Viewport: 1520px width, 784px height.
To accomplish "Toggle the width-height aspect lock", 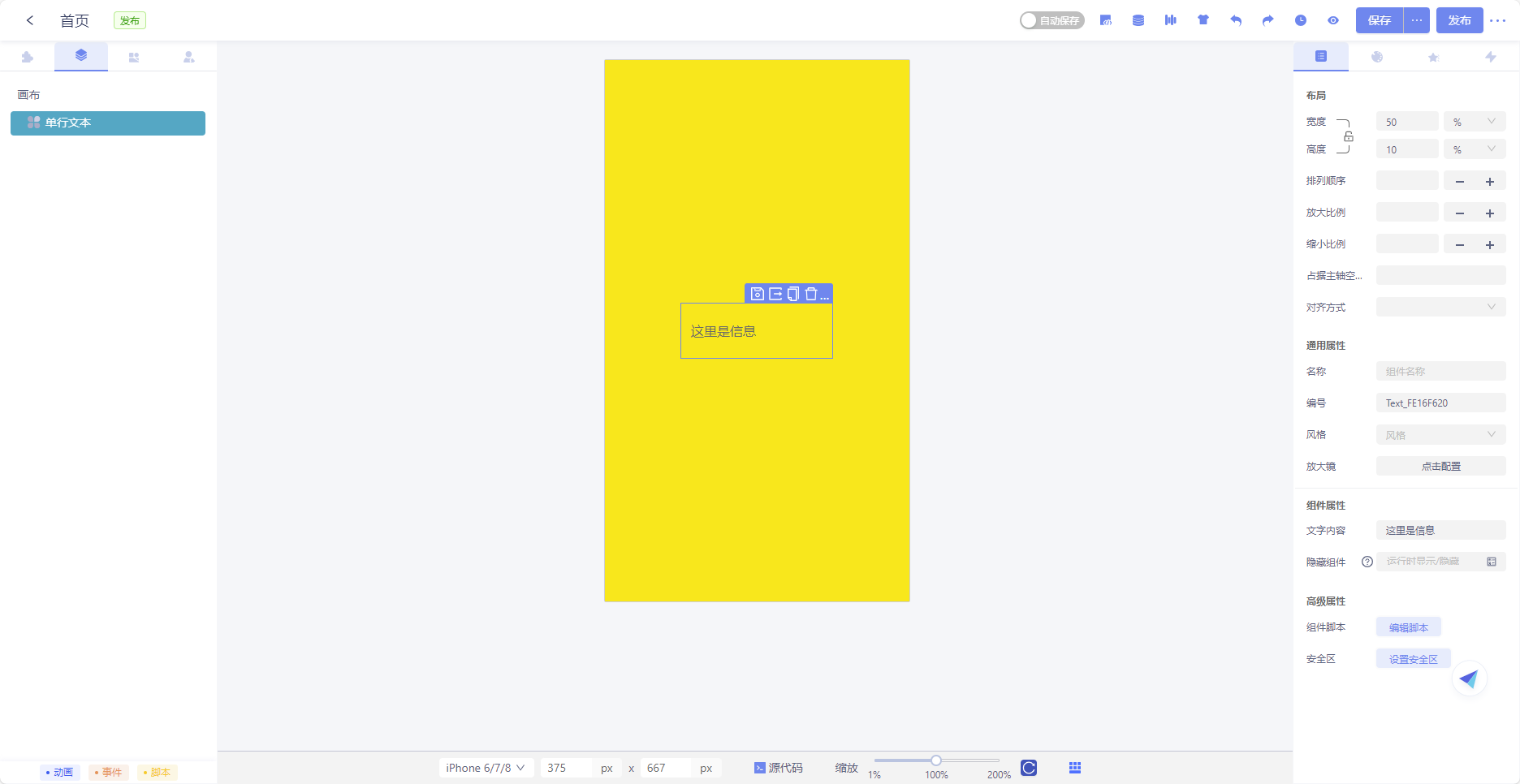I will pyautogui.click(x=1348, y=136).
